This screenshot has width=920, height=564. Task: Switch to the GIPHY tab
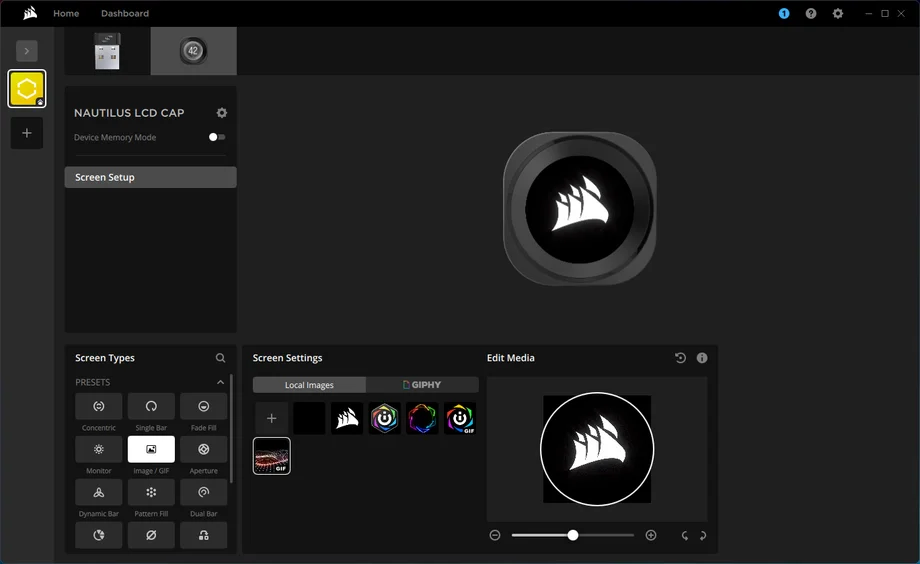coord(422,385)
